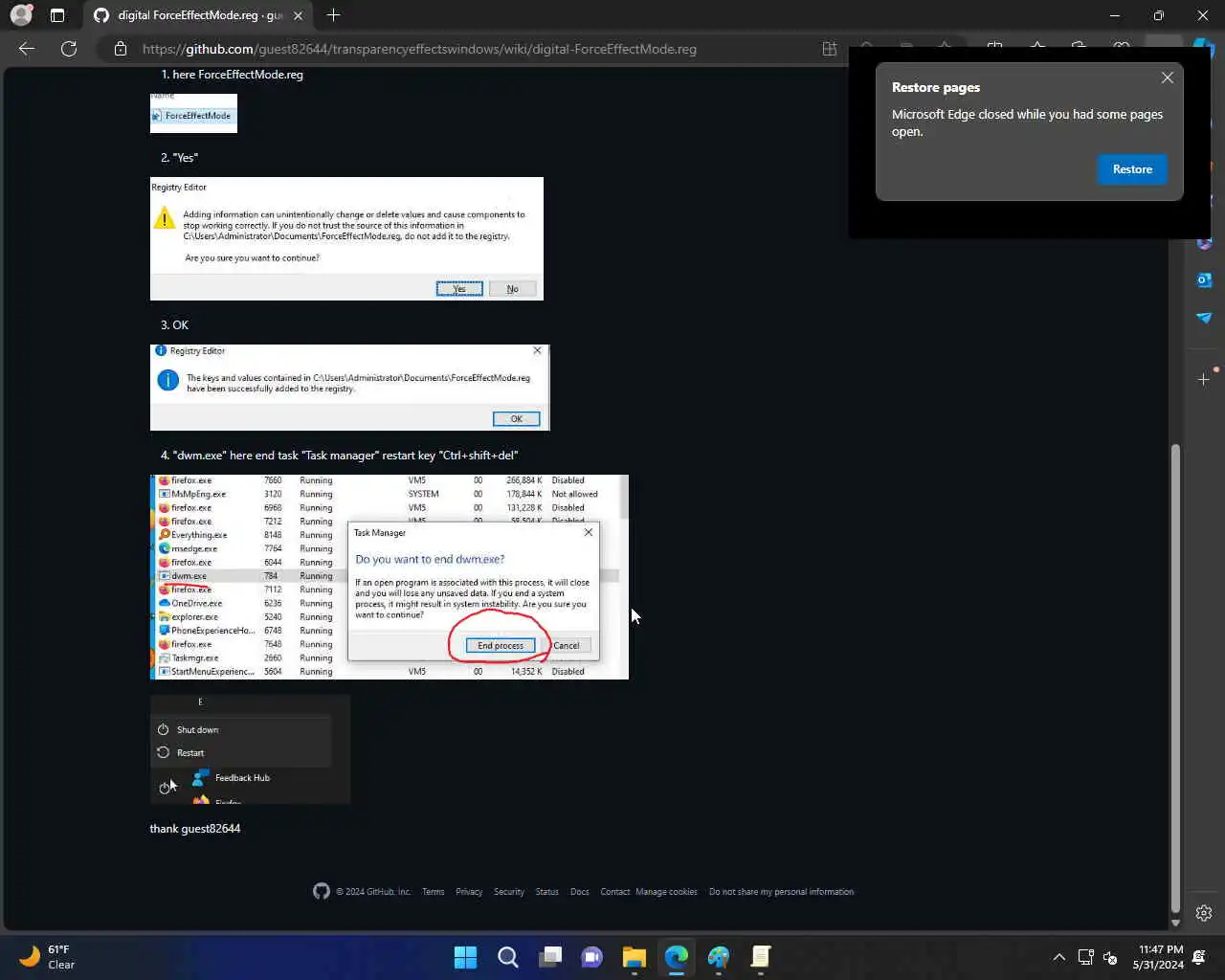1225x980 pixels.
Task: Open Task View on the taskbar
Action: (550, 957)
